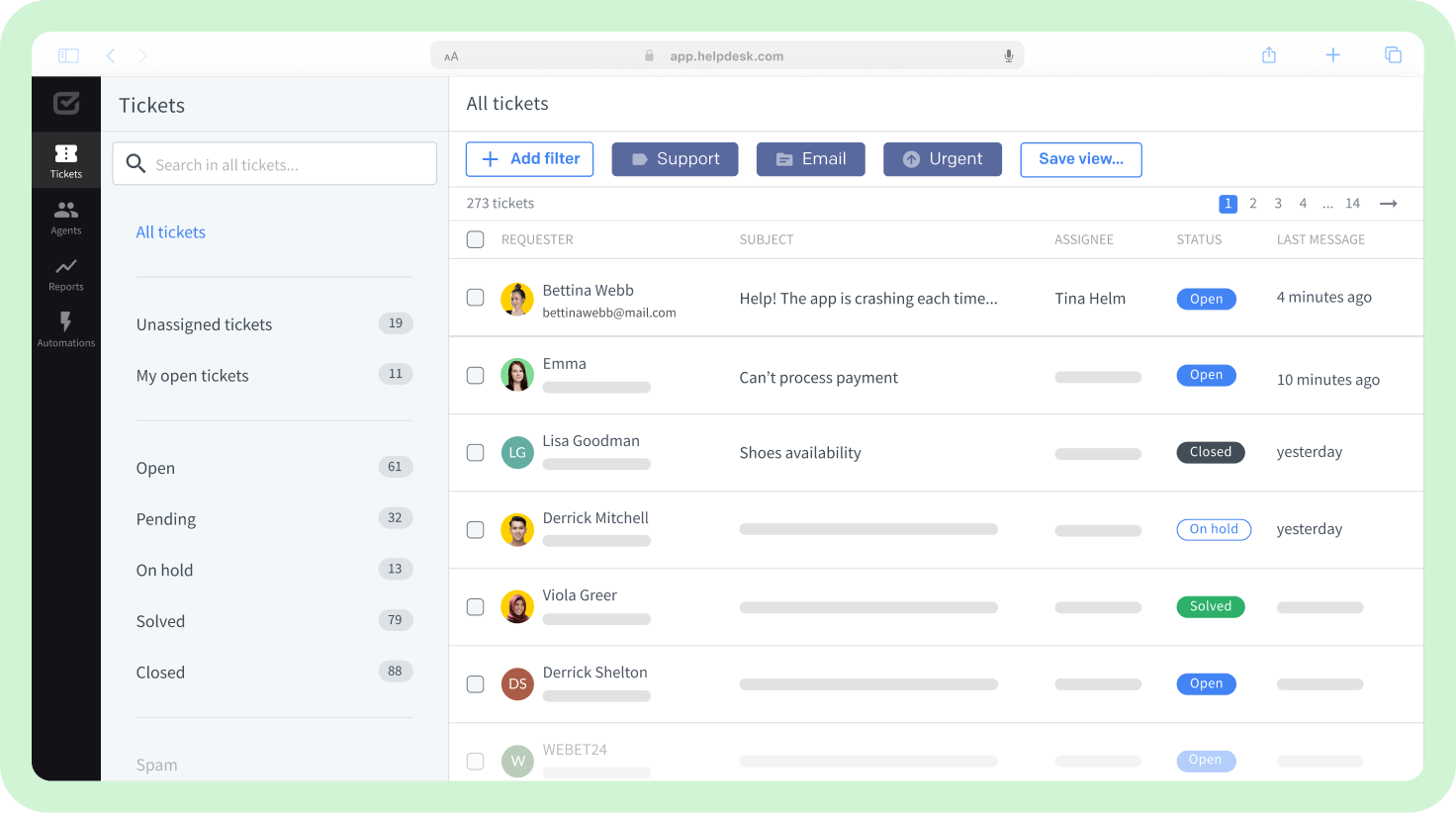Tick the checkbox next to Lisa Goodman's ticket
This screenshot has height=813, width=1456.
click(x=475, y=452)
